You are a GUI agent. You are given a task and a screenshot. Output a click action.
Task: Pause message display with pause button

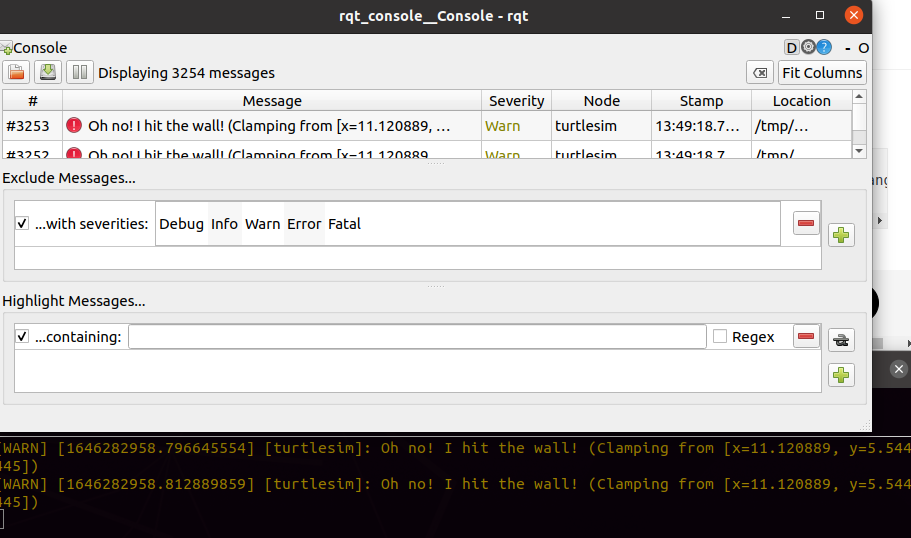point(80,73)
